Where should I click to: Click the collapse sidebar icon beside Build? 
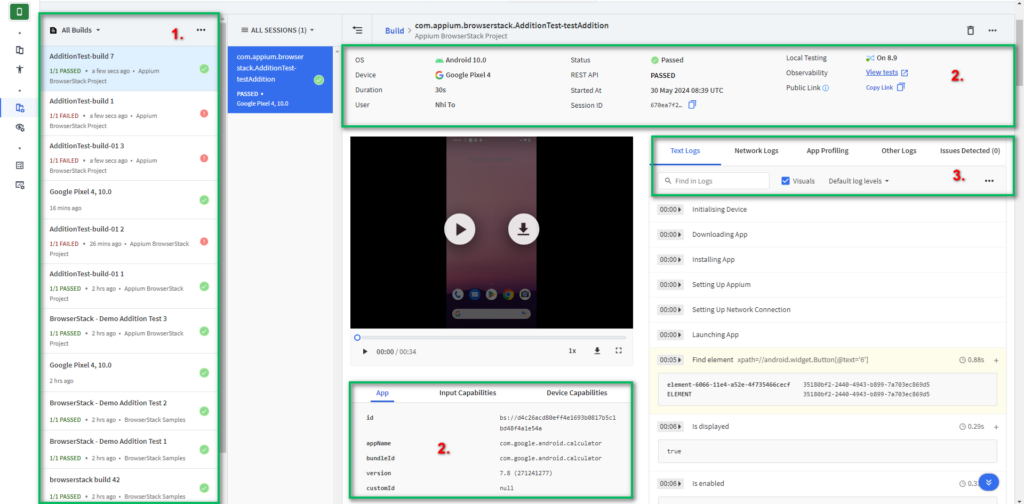[x=358, y=30]
